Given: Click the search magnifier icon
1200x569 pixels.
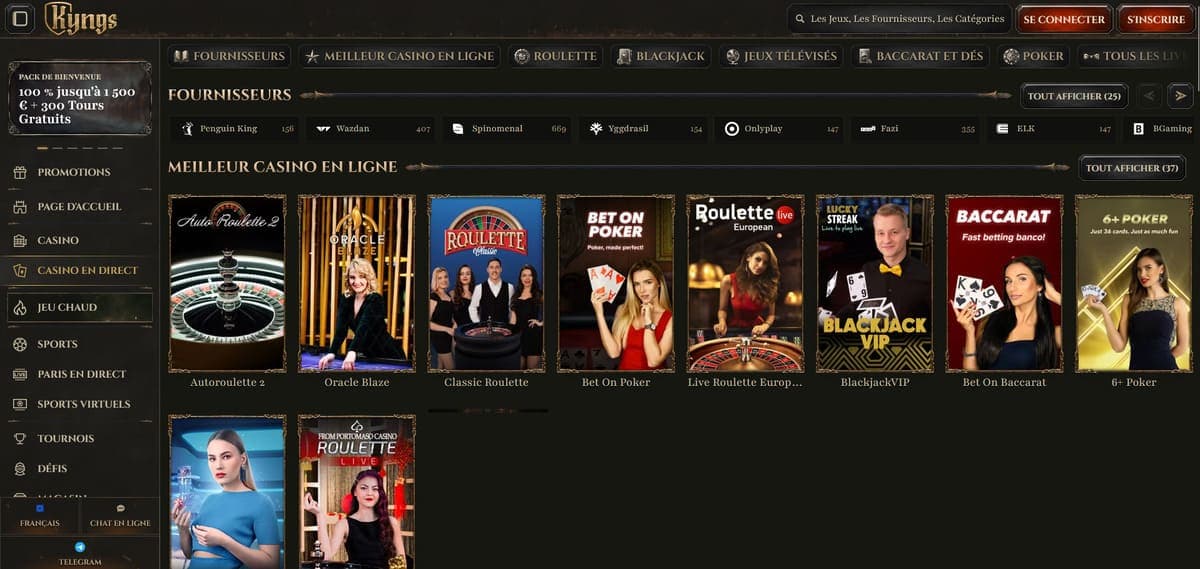Looking at the screenshot, I should (x=800, y=19).
